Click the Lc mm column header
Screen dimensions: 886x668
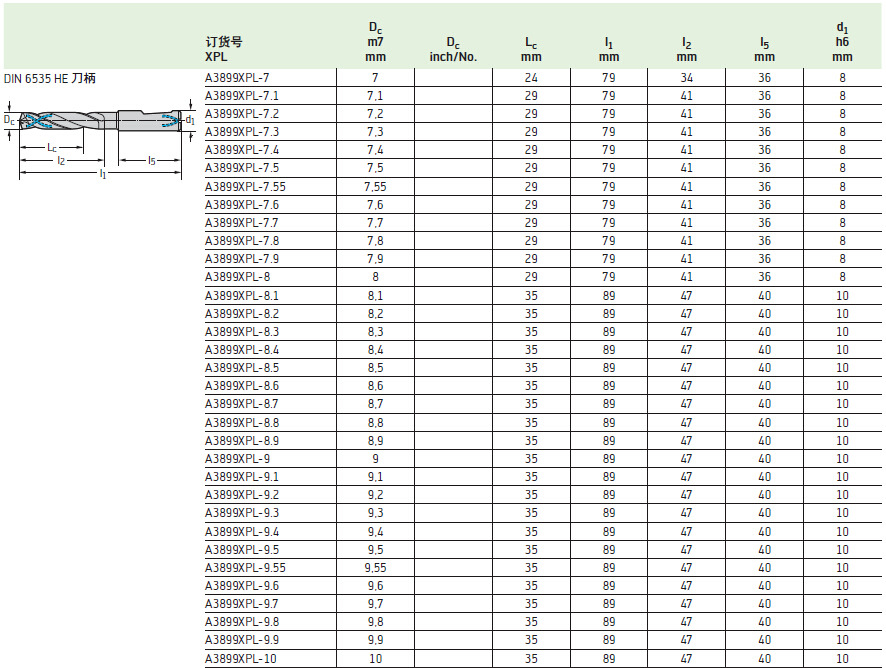coord(531,49)
